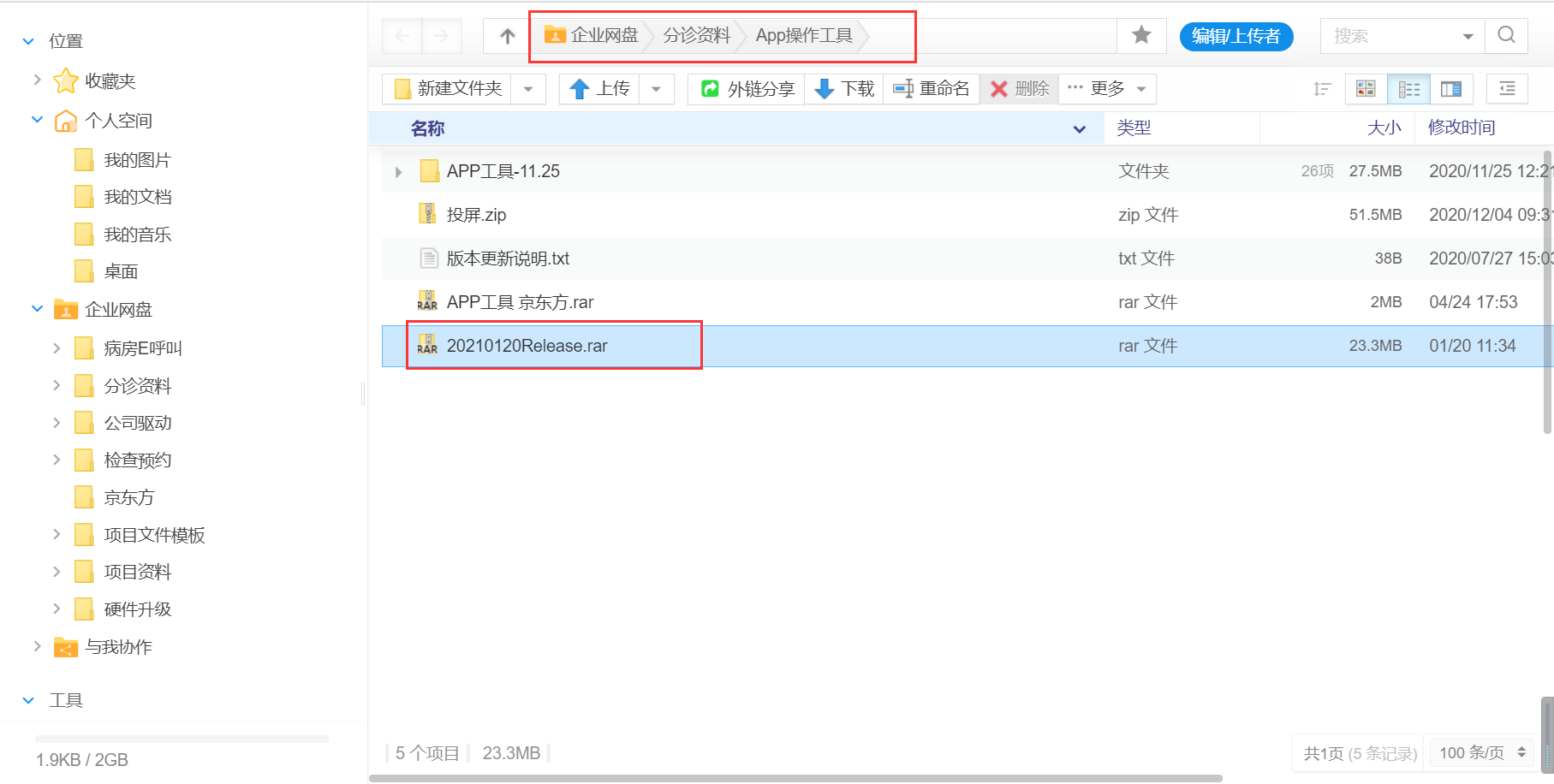
Task: Open 京东方 folder in sidebar
Action: [x=129, y=497]
